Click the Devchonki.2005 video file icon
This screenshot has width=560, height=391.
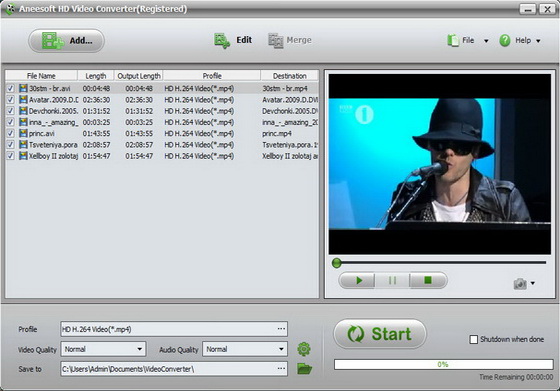[x=23, y=111]
